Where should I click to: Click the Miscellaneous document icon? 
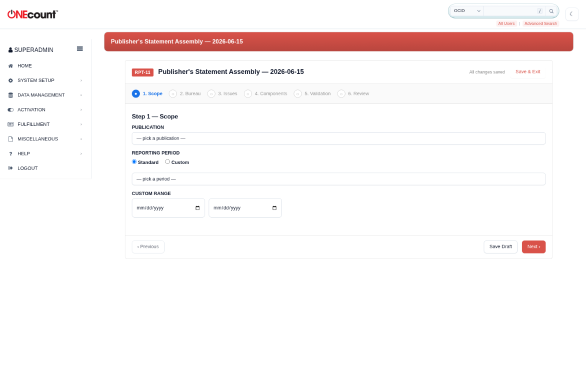tap(10, 139)
